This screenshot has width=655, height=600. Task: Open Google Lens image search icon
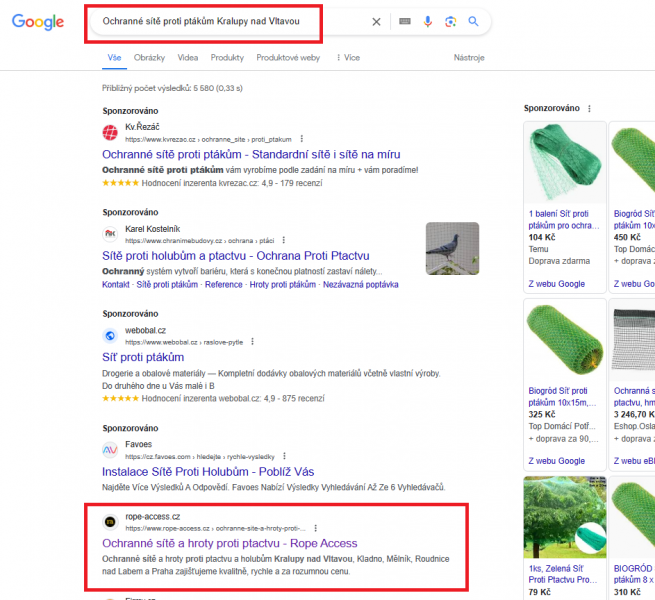pyautogui.click(x=450, y=22)
